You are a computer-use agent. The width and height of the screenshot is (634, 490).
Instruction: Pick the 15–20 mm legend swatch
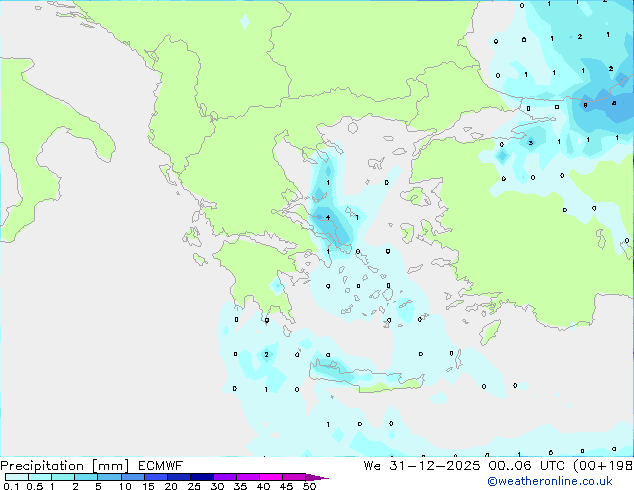point(156,477)
